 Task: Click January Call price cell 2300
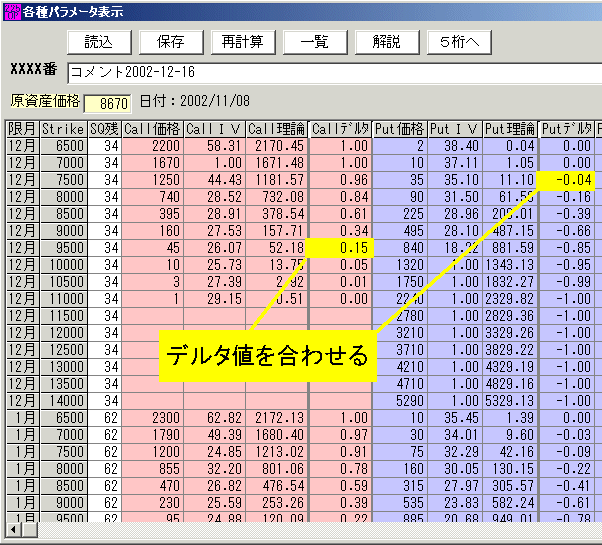click(x=153, y=418)
